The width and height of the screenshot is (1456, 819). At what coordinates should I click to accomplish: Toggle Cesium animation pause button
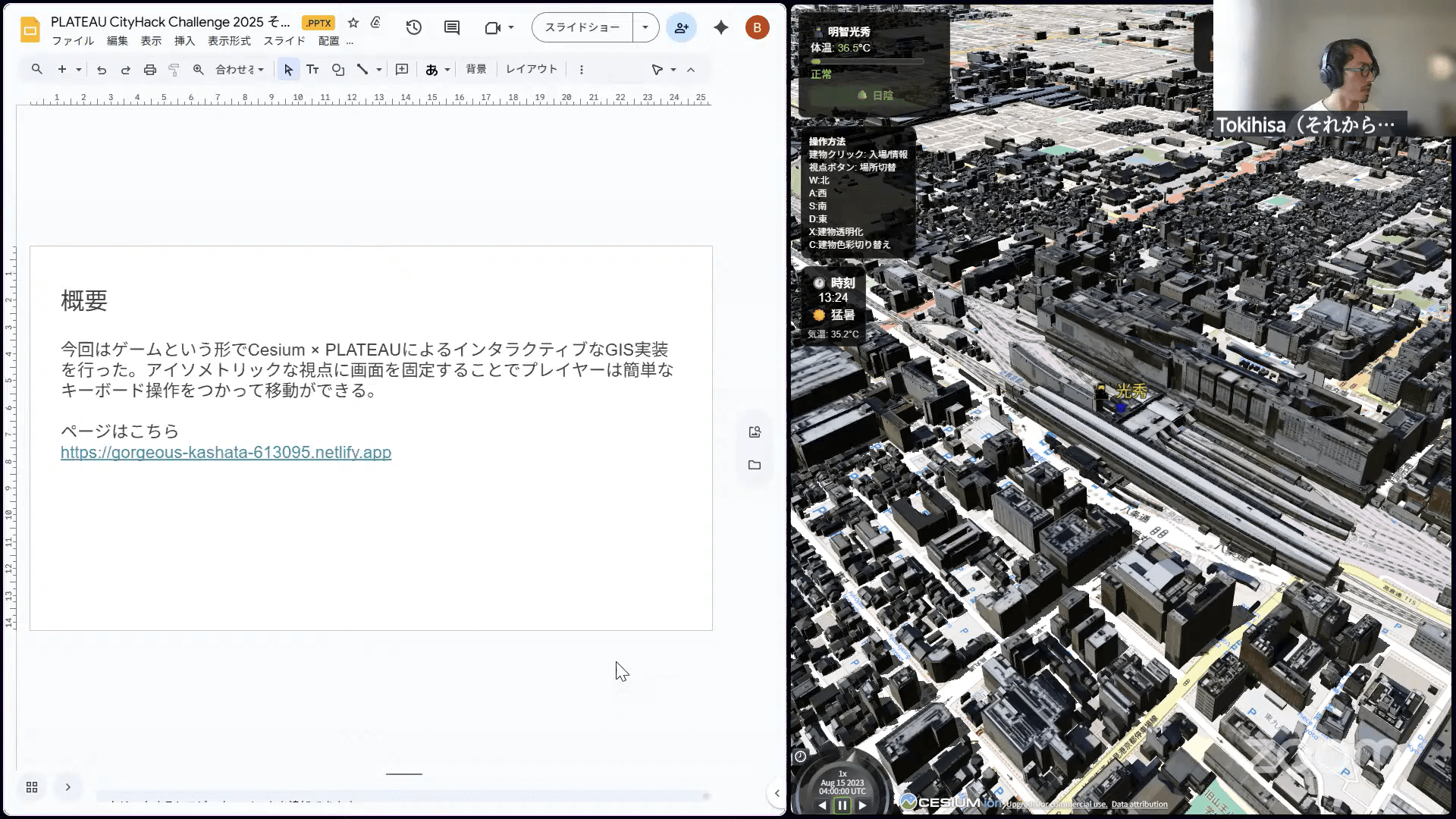(x=842, y=805)
